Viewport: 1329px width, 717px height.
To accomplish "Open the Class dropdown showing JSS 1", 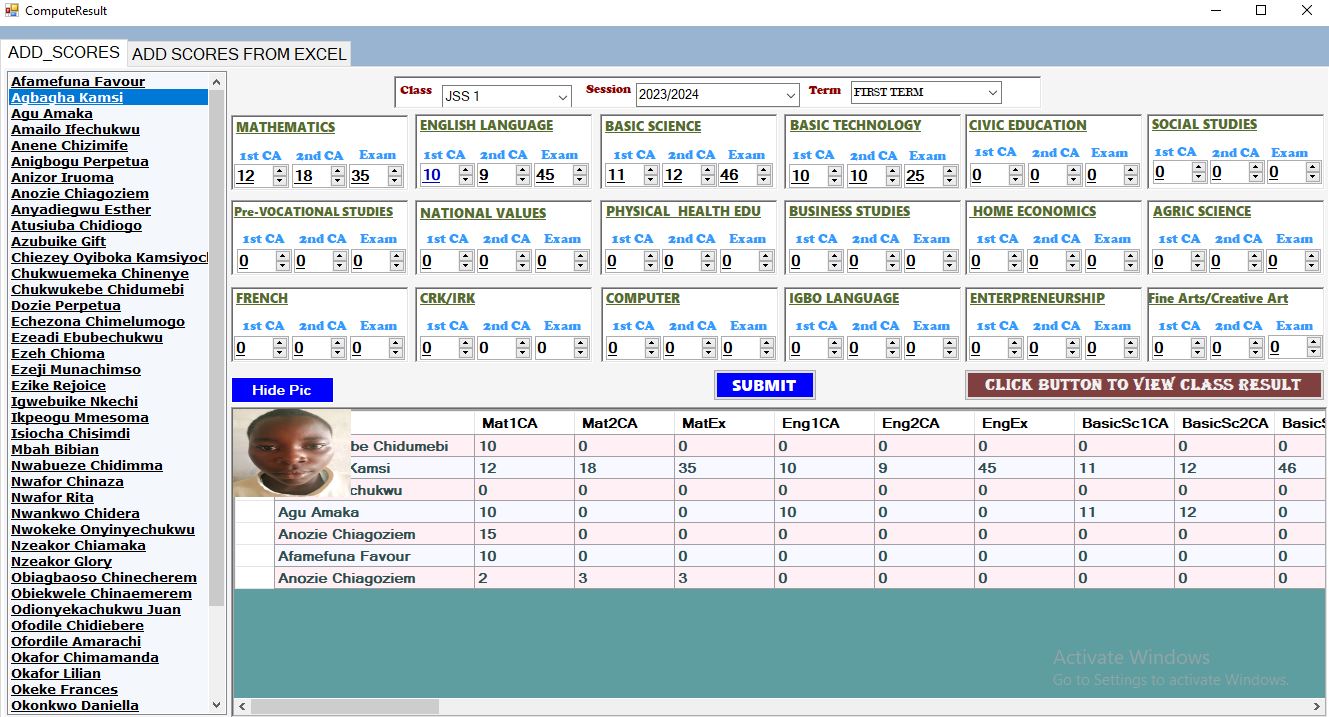I will tap(506, 95).
